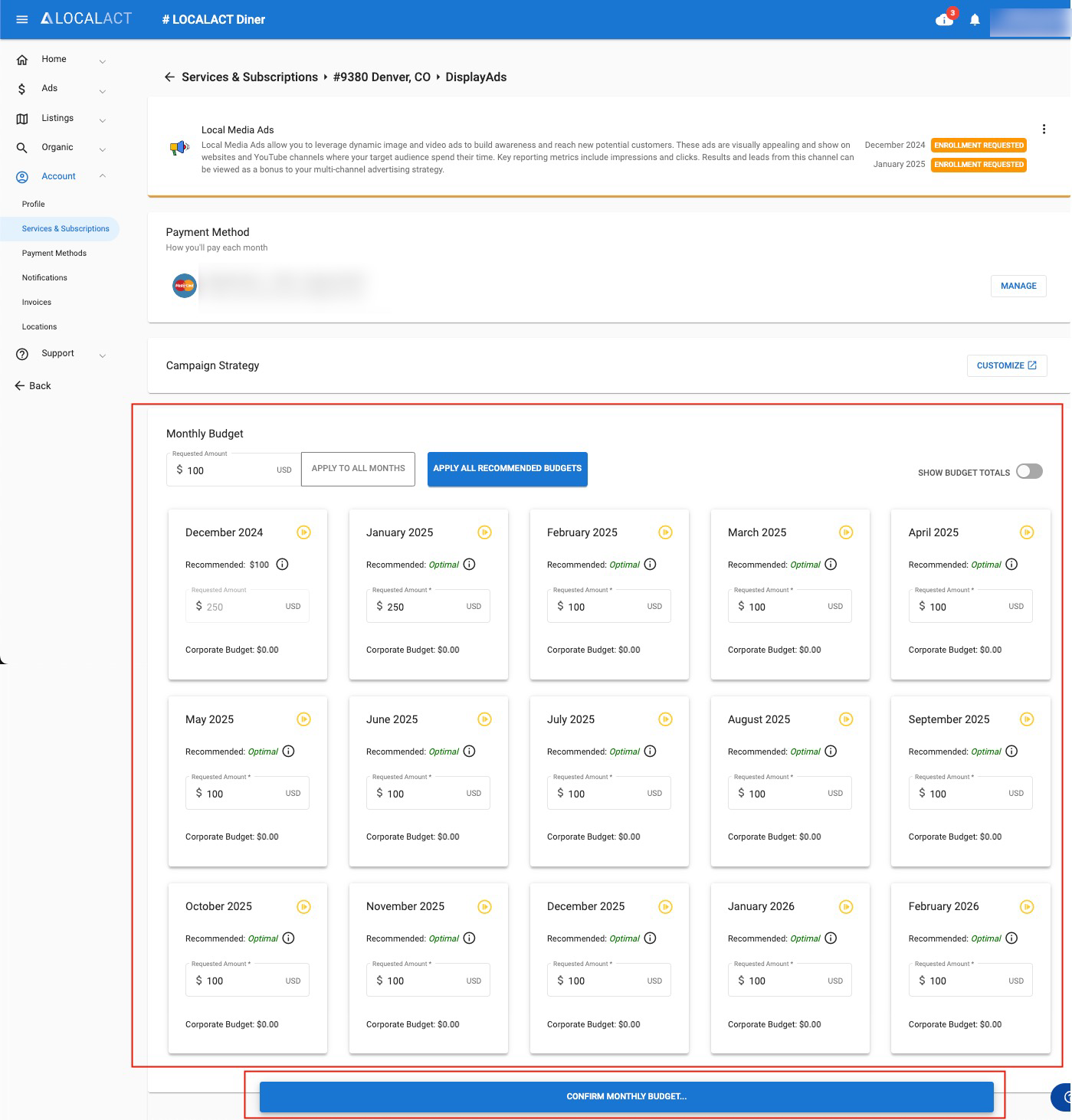
Task: Click February 2026 yellow play icon
Action: click(1027, 906)
